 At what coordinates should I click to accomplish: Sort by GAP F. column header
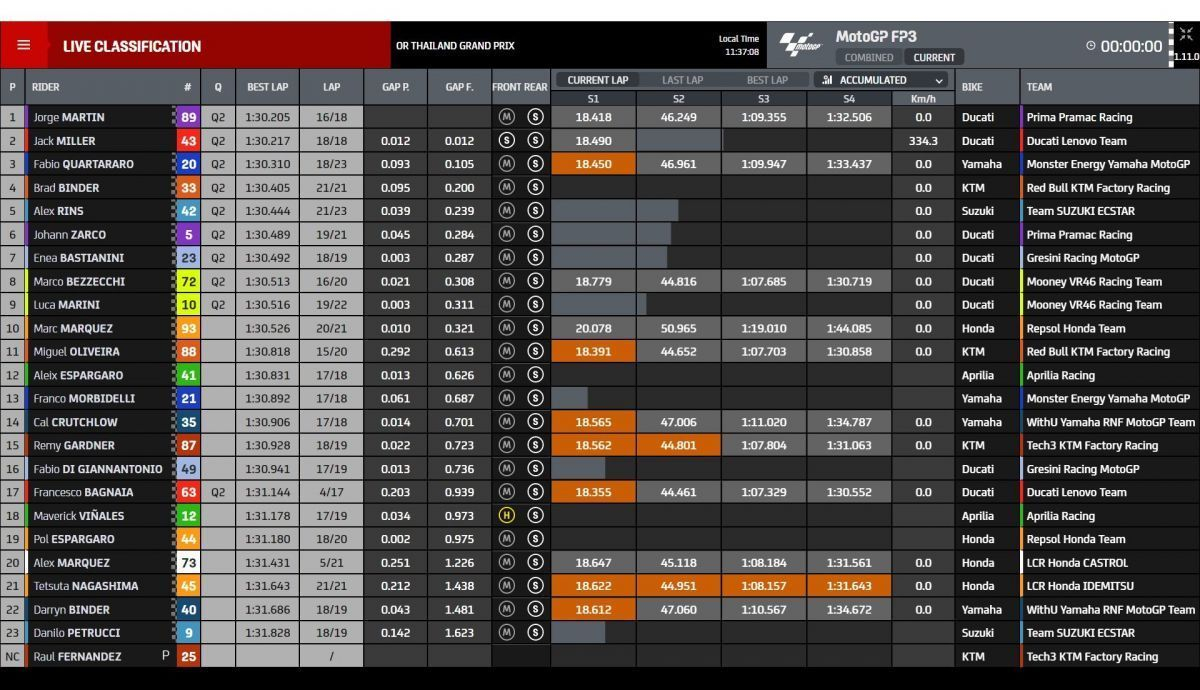click(459, 87)
